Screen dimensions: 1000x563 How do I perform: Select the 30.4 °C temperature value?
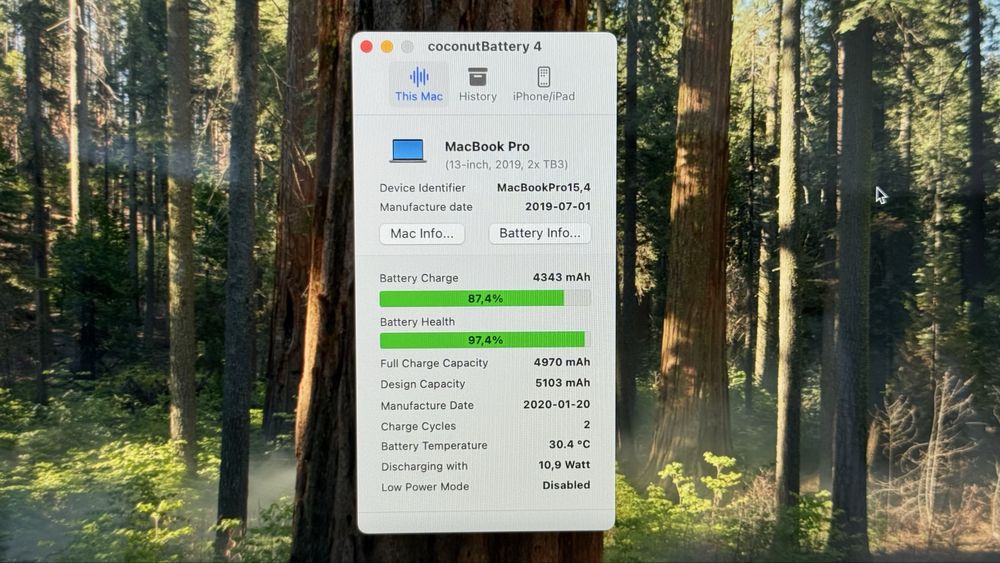570,444
